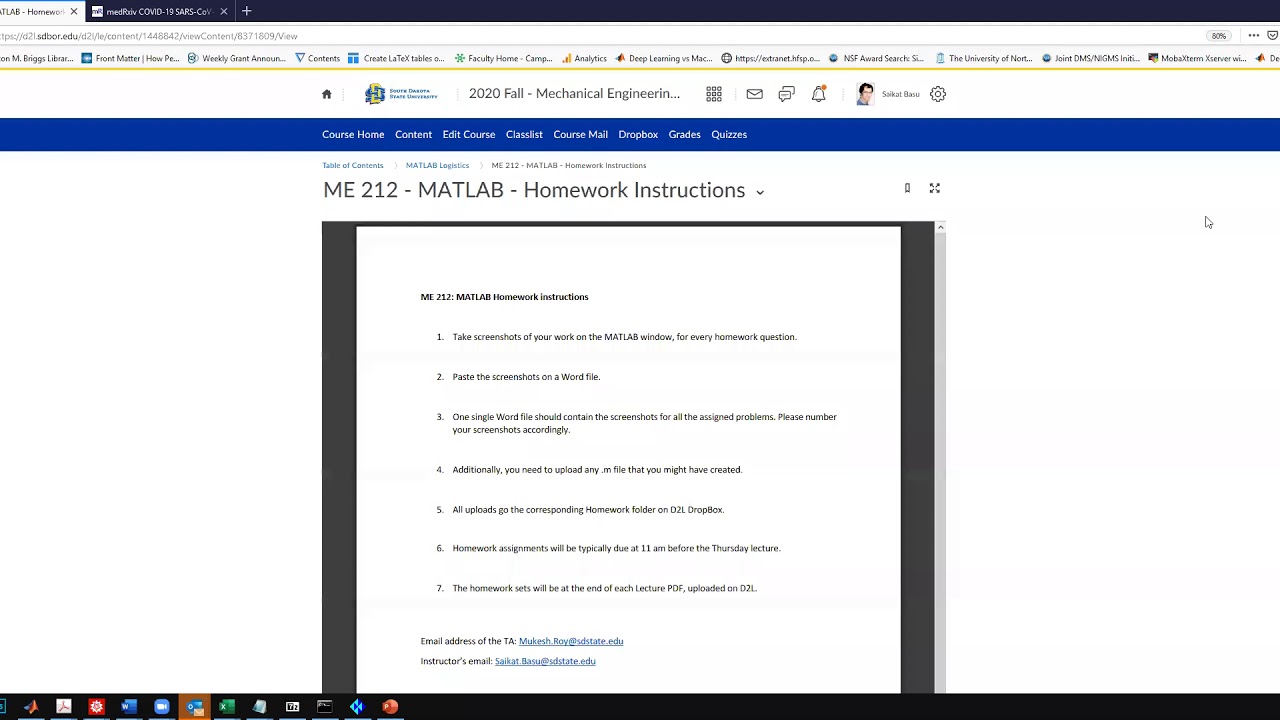This screenshot has height=720, width=1280.
Task: Open the course selector grid icon
Action: 714,94
